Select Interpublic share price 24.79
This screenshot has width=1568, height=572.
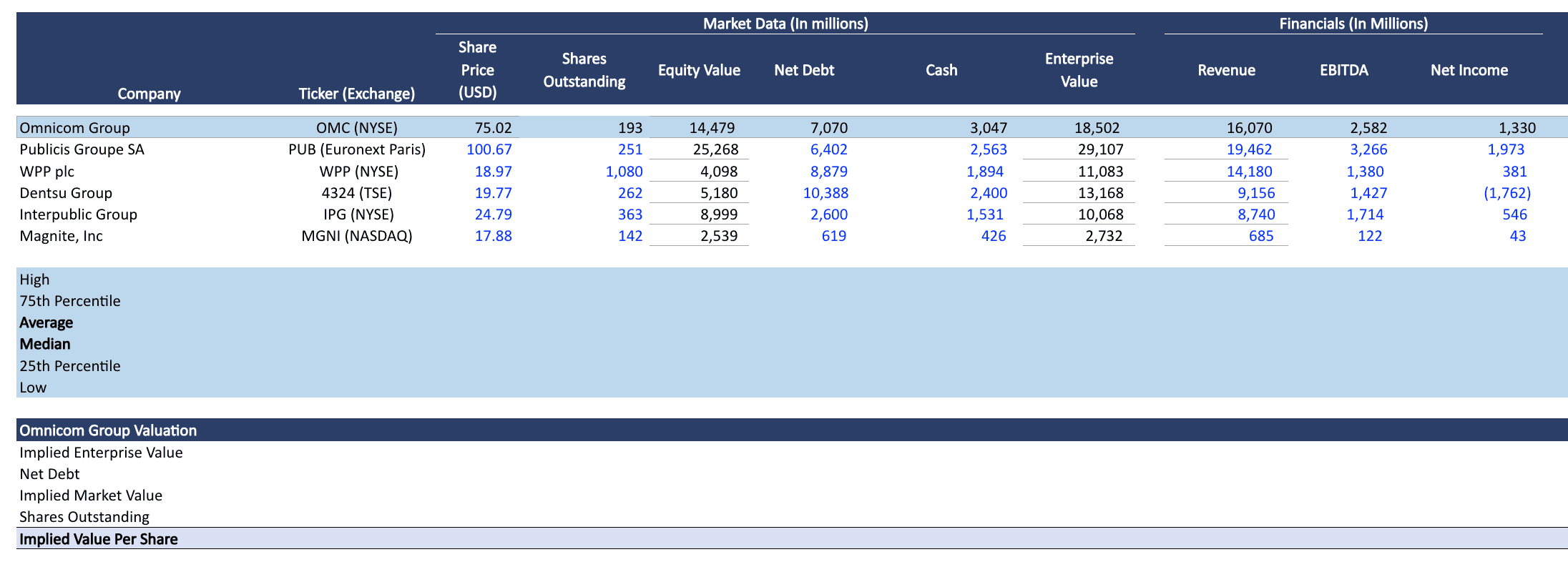494,214
